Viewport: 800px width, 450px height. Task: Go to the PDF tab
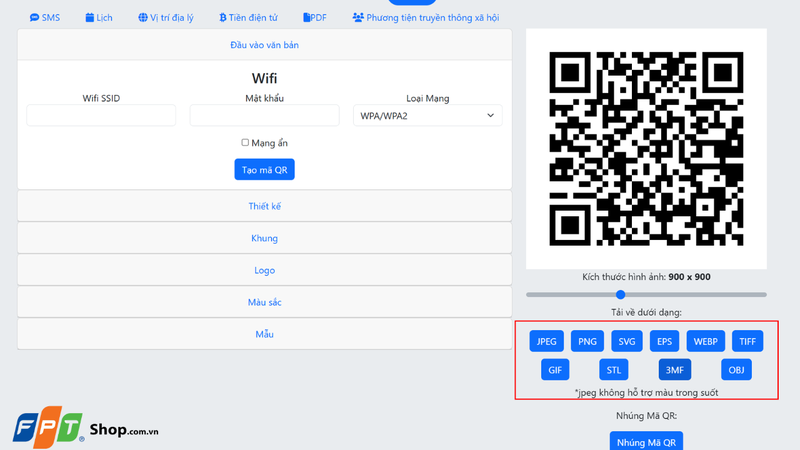tap(315, 17)
